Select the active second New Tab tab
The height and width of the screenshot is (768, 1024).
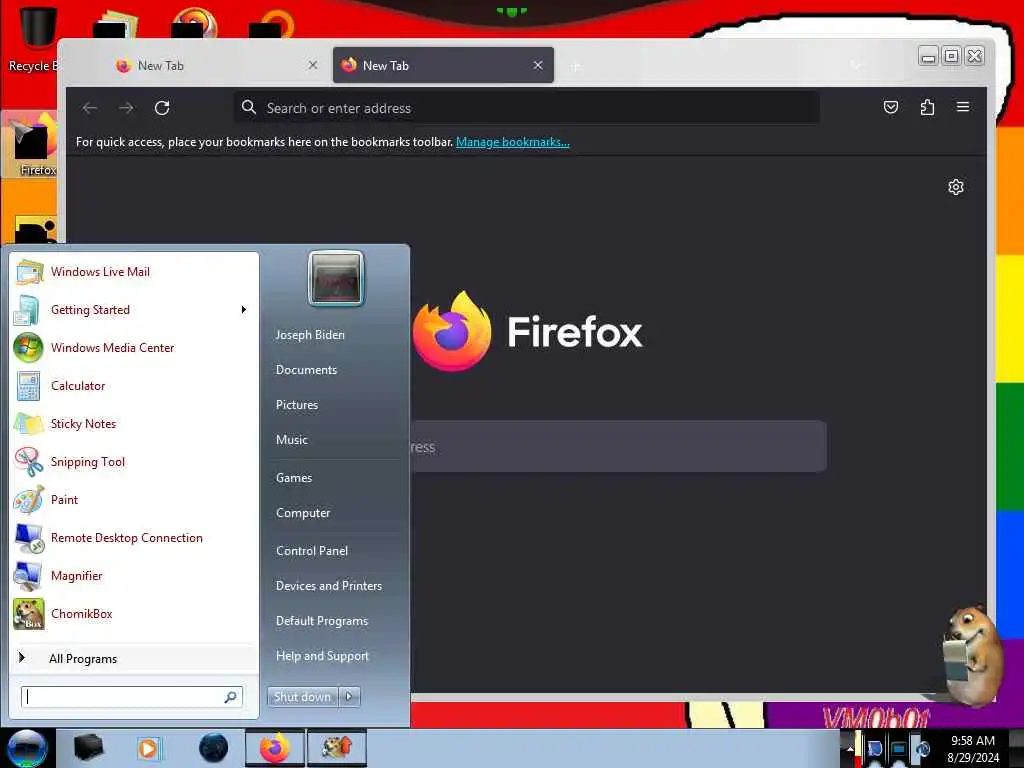coord(443,65)
